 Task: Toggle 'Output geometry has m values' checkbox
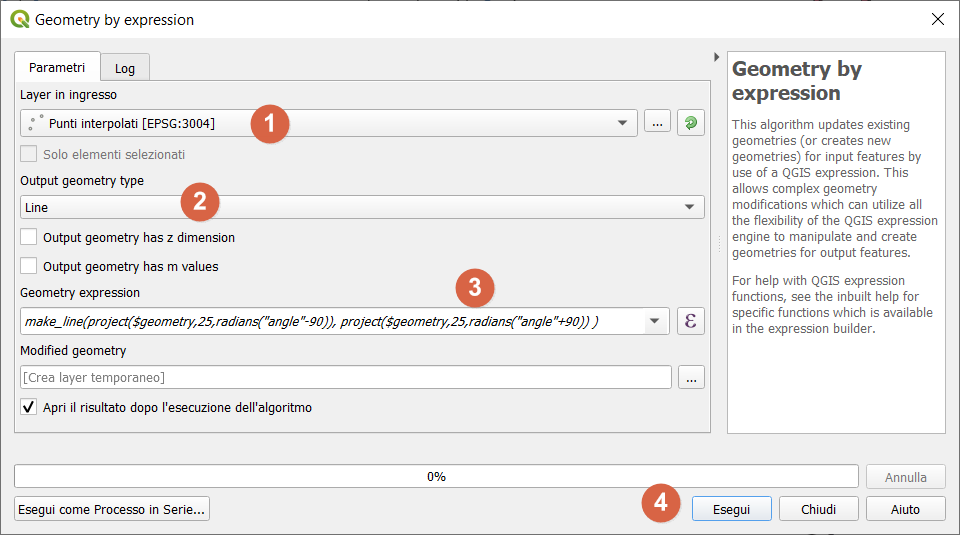pyautogui.click(x=29, y=266)
